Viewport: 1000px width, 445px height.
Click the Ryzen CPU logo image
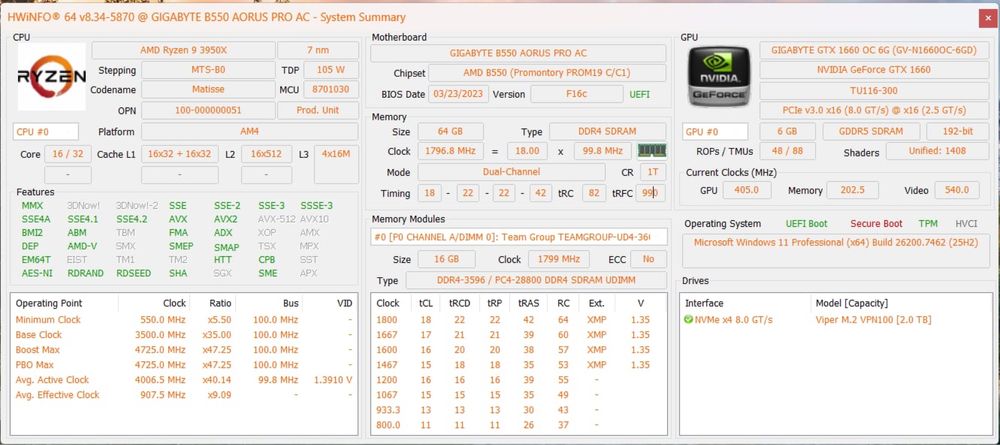(x=52, y=77)
